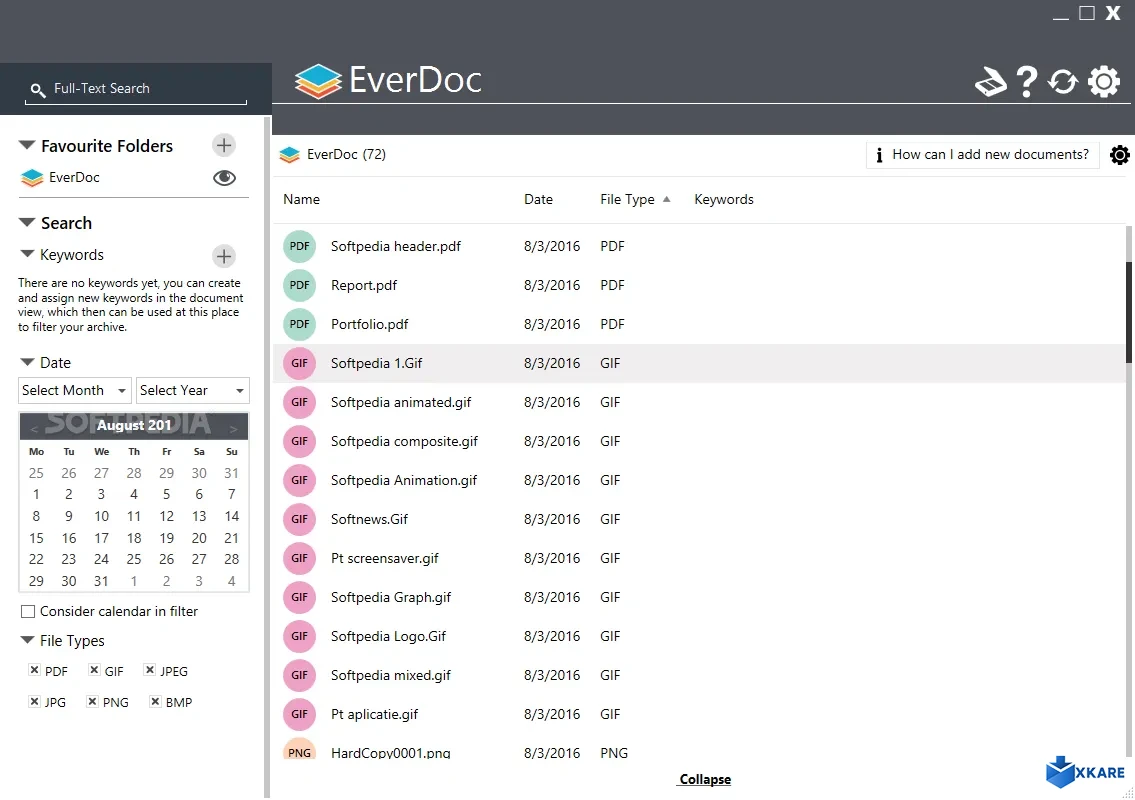Click the GIF icon of Softnews.Gif
This screenshot has width=1135, height=800.
pos(300,520)
